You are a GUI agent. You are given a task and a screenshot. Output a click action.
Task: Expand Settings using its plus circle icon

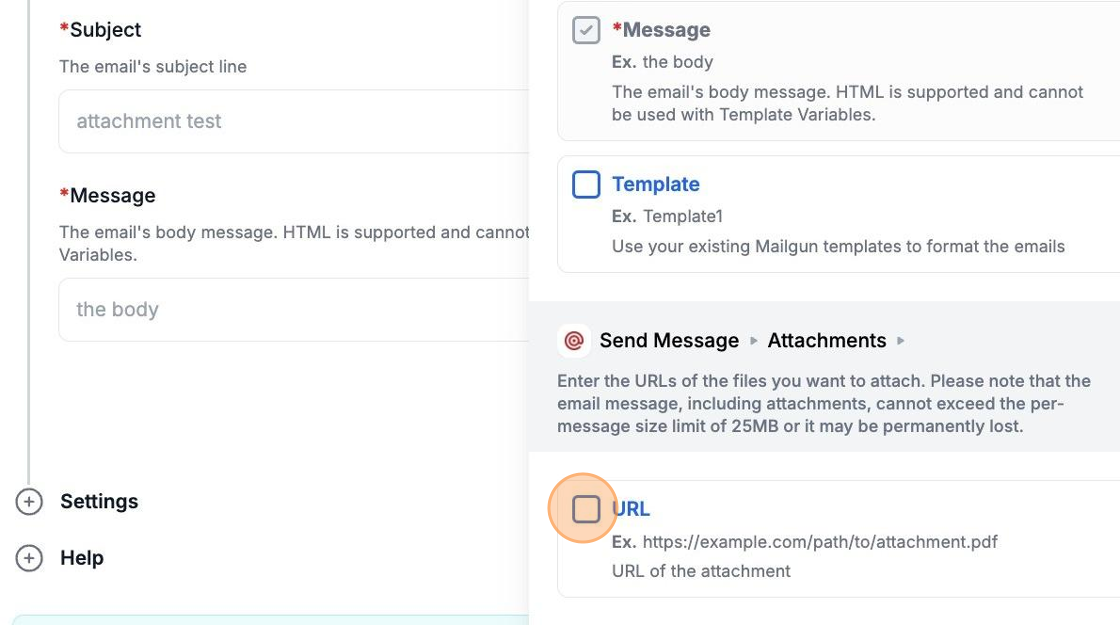(29, 502)
